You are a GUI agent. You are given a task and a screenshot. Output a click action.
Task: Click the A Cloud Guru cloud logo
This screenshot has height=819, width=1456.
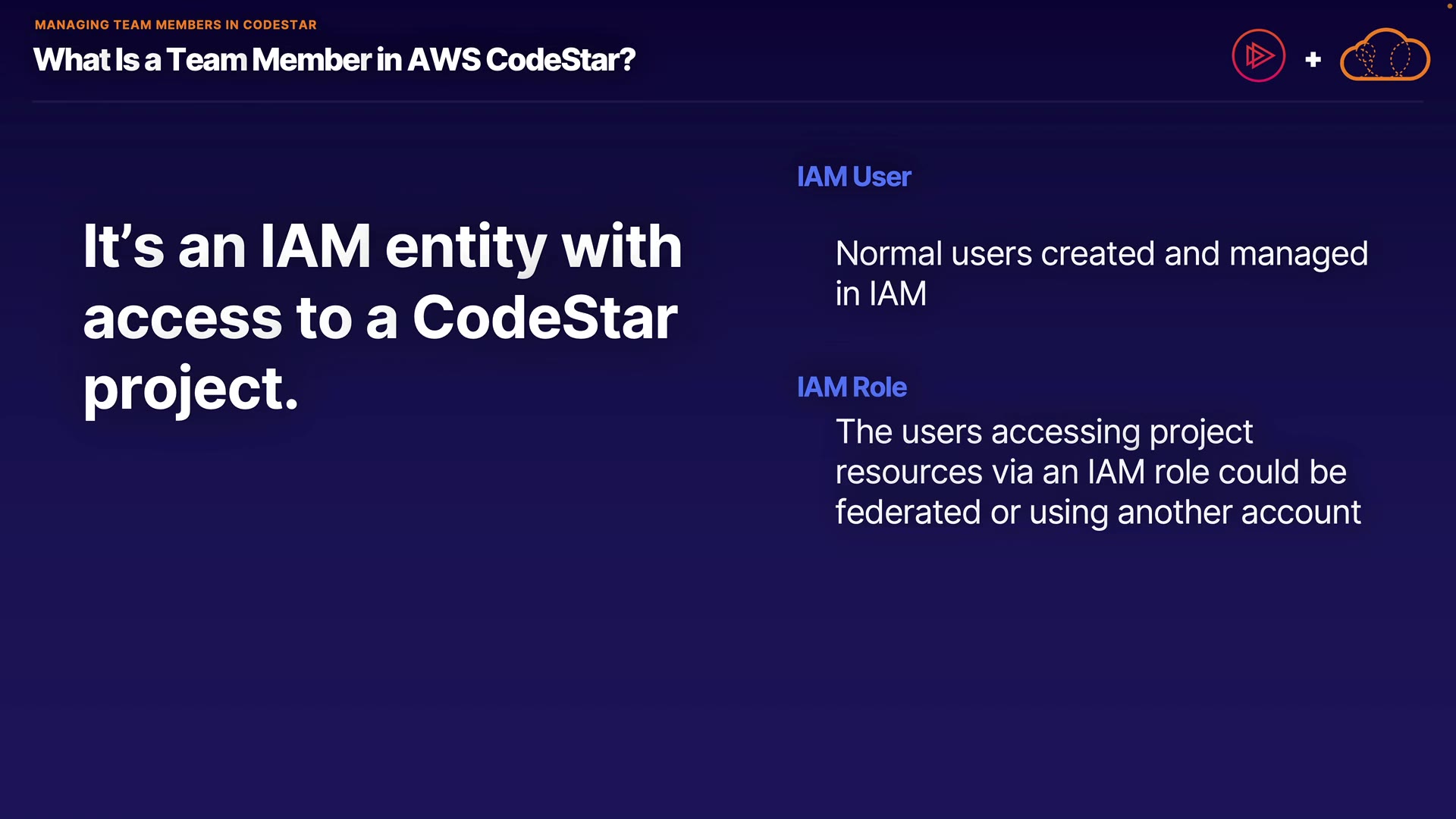pyautogui.click(x=1385, y=55)
